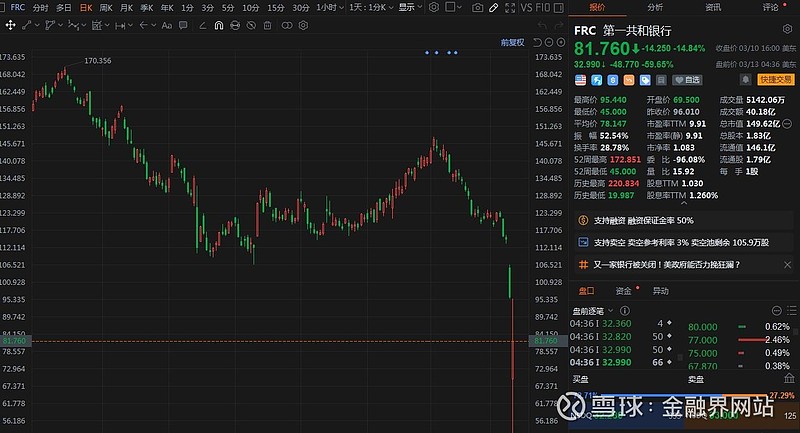Screen dimensions: 800x433
Task: Toggle the right sidebar panel icon
Action: pyautogui.click(x=559, y=8)
